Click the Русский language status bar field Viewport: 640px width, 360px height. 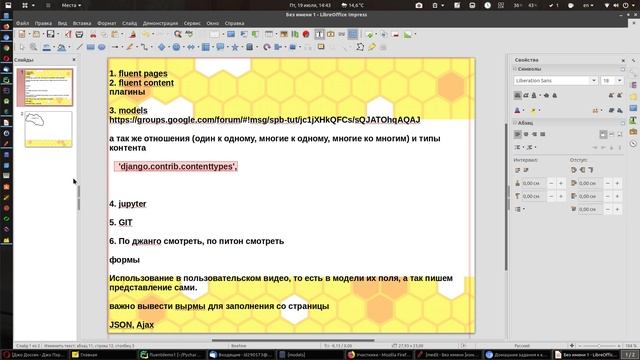pyautogui.click(x=522, y=346)
